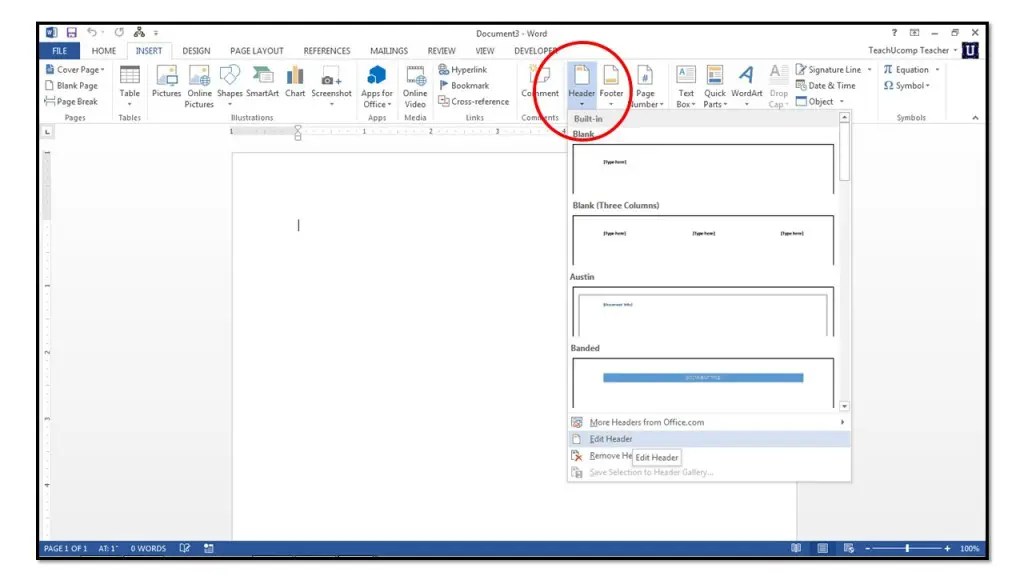The width and height of the screenshot is (1024, 576).
Task: Insert WordArt
Action: 746,87
